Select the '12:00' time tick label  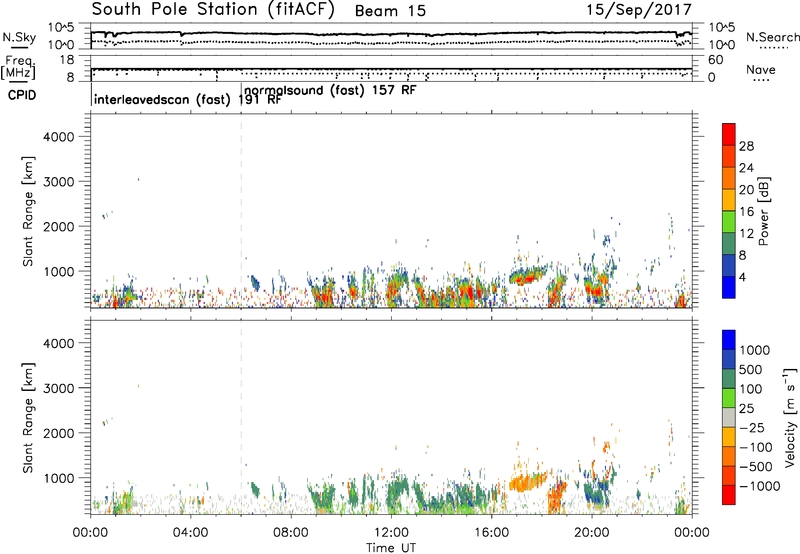click(x=391, y=533)
